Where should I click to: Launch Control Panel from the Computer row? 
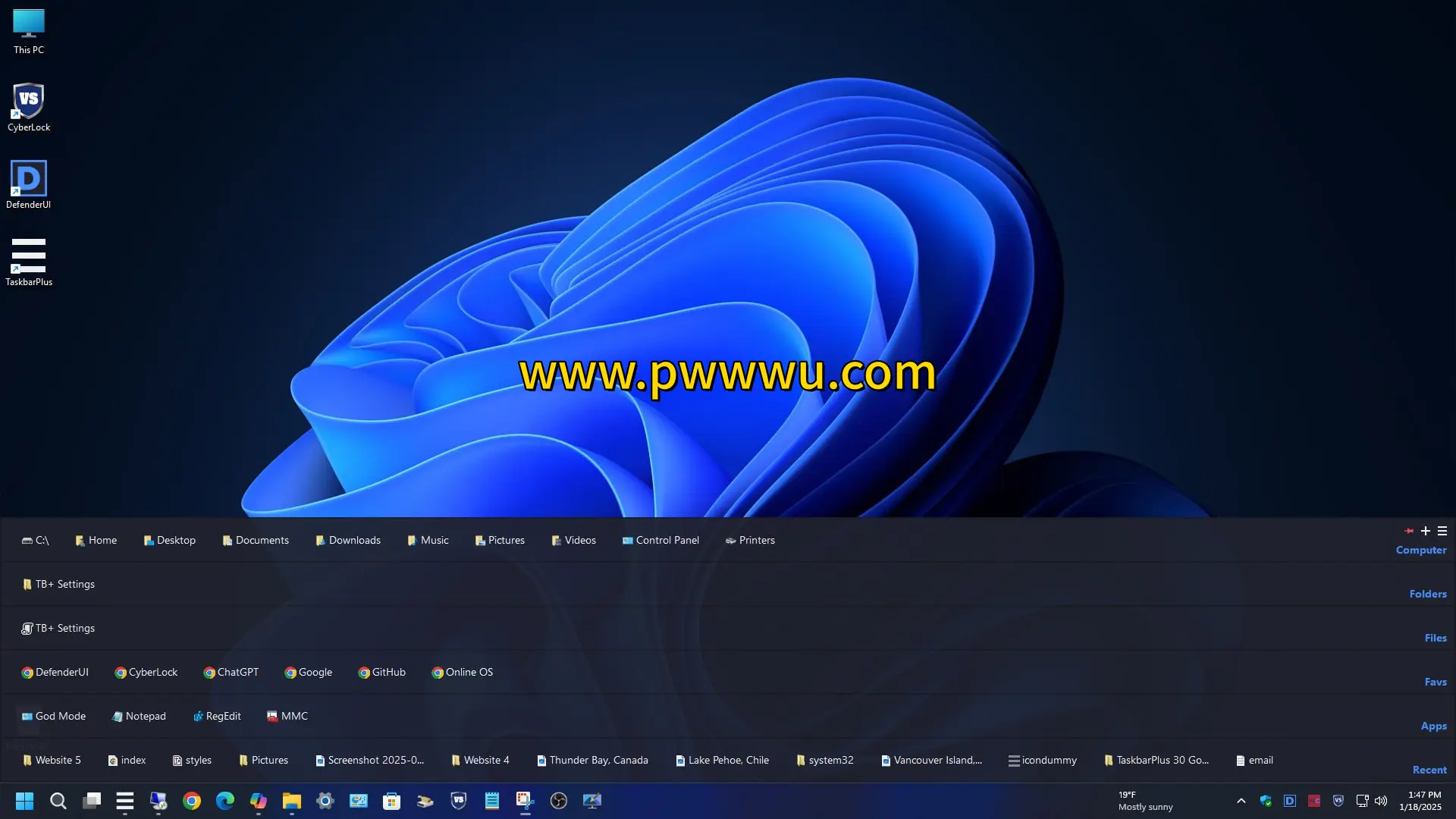(661, 540)
